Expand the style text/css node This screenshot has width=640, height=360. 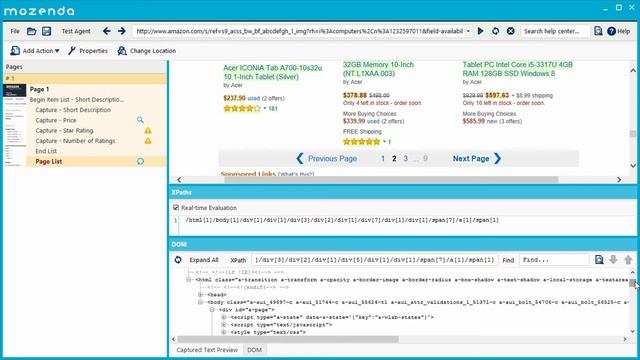pyautogui.click(x=224, y=332)
